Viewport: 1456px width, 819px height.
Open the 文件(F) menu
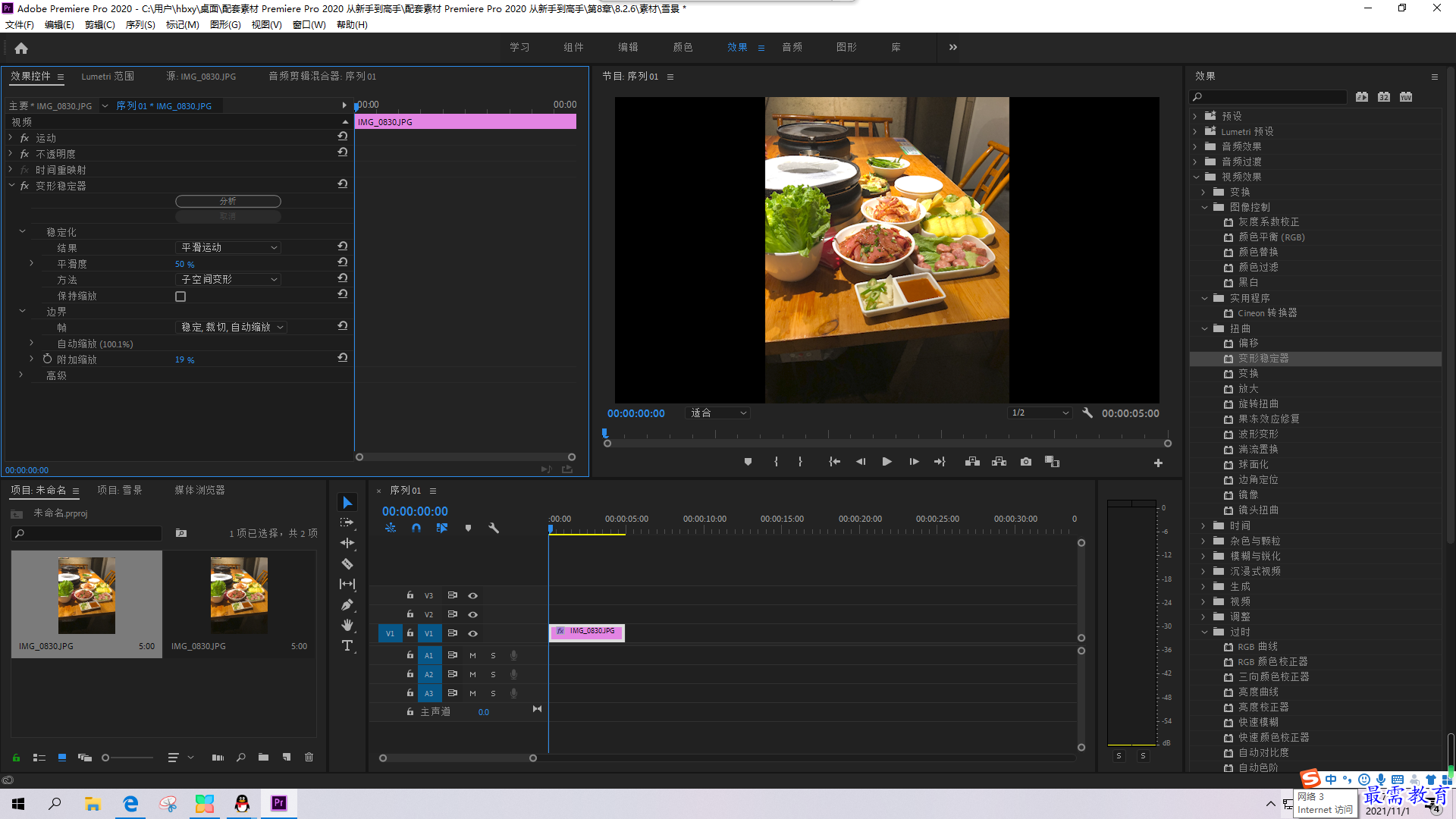pyautogui.click(x=20, y=25)
